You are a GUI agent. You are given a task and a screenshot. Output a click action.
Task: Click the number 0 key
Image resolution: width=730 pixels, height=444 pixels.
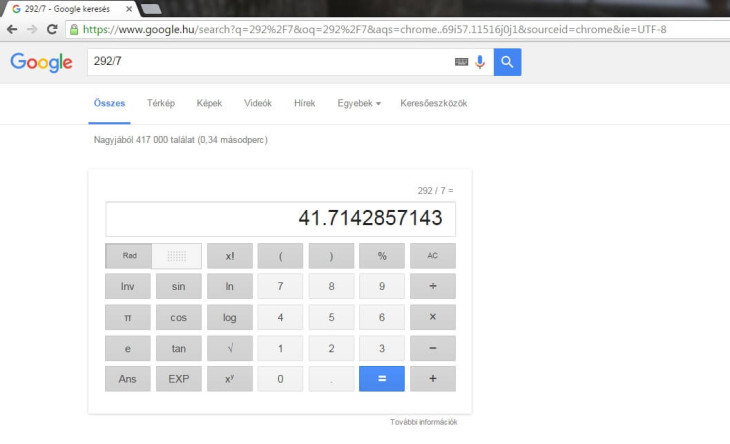pos(280,379)
